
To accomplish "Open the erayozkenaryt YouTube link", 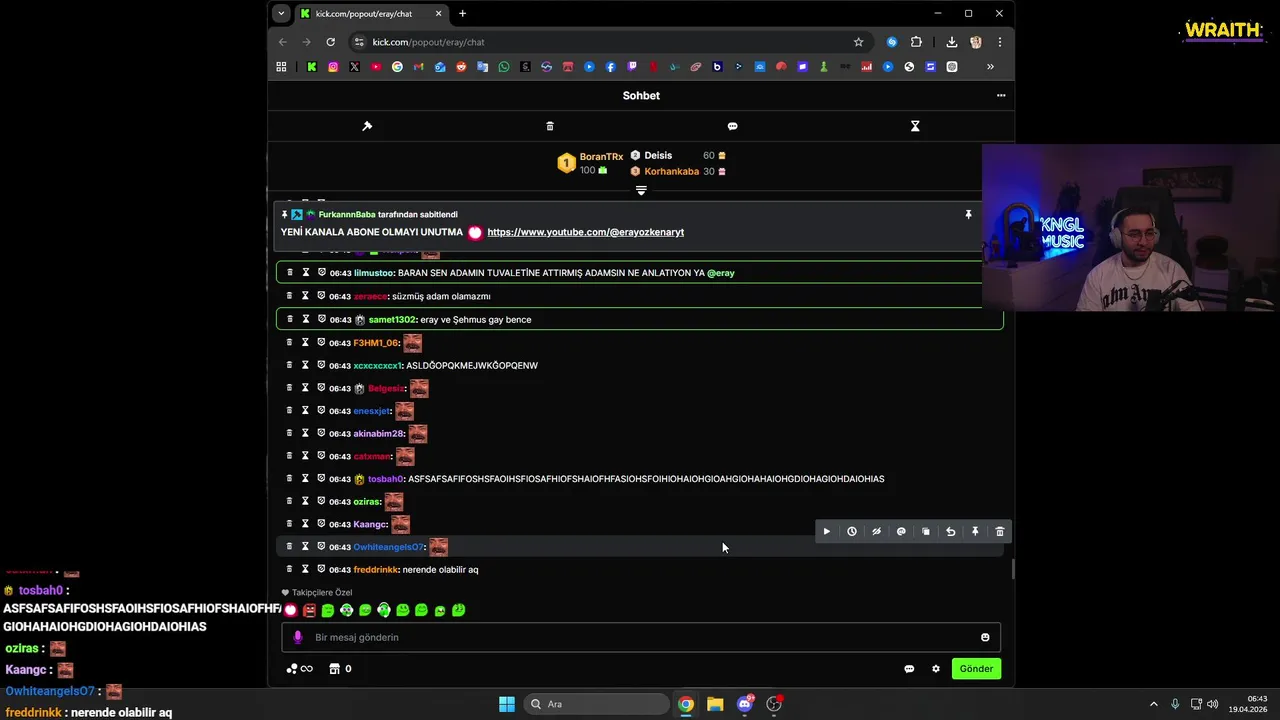I will coord(586,232).
